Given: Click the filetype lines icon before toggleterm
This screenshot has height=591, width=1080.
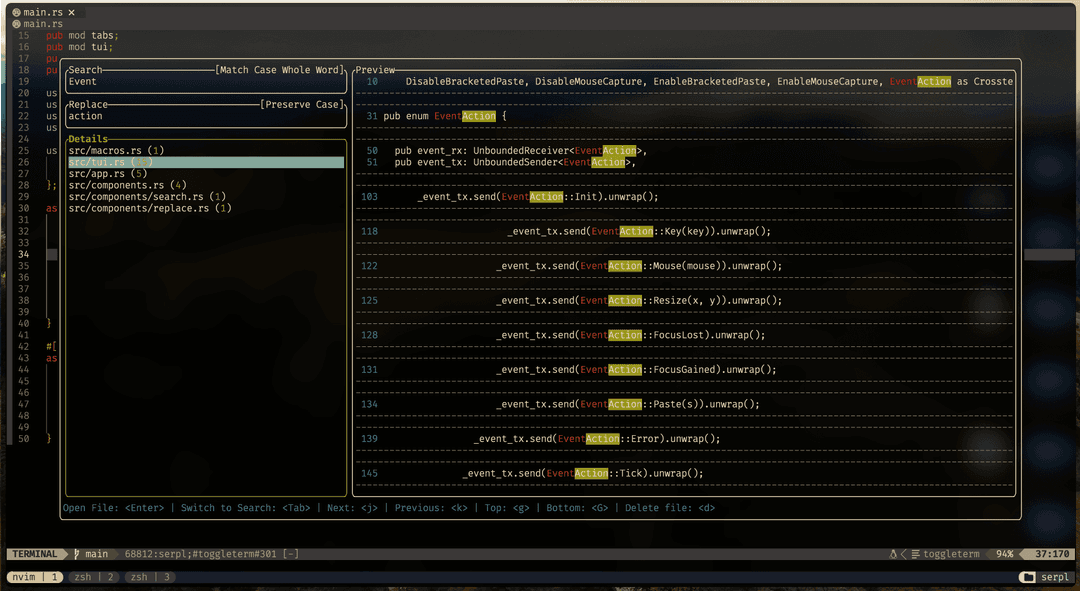Looking at the screenshot, I should (915, 554).
